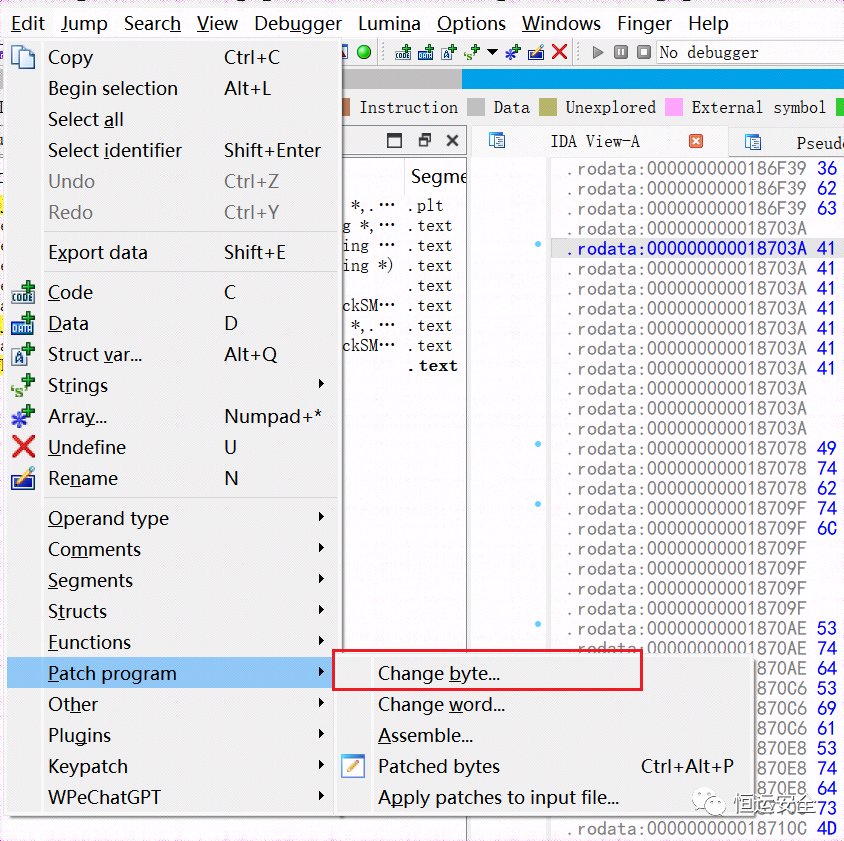Screen dimensions: 844x841
Task: Click the red X Undefine toolbar icon
Action: click(559, 52)
